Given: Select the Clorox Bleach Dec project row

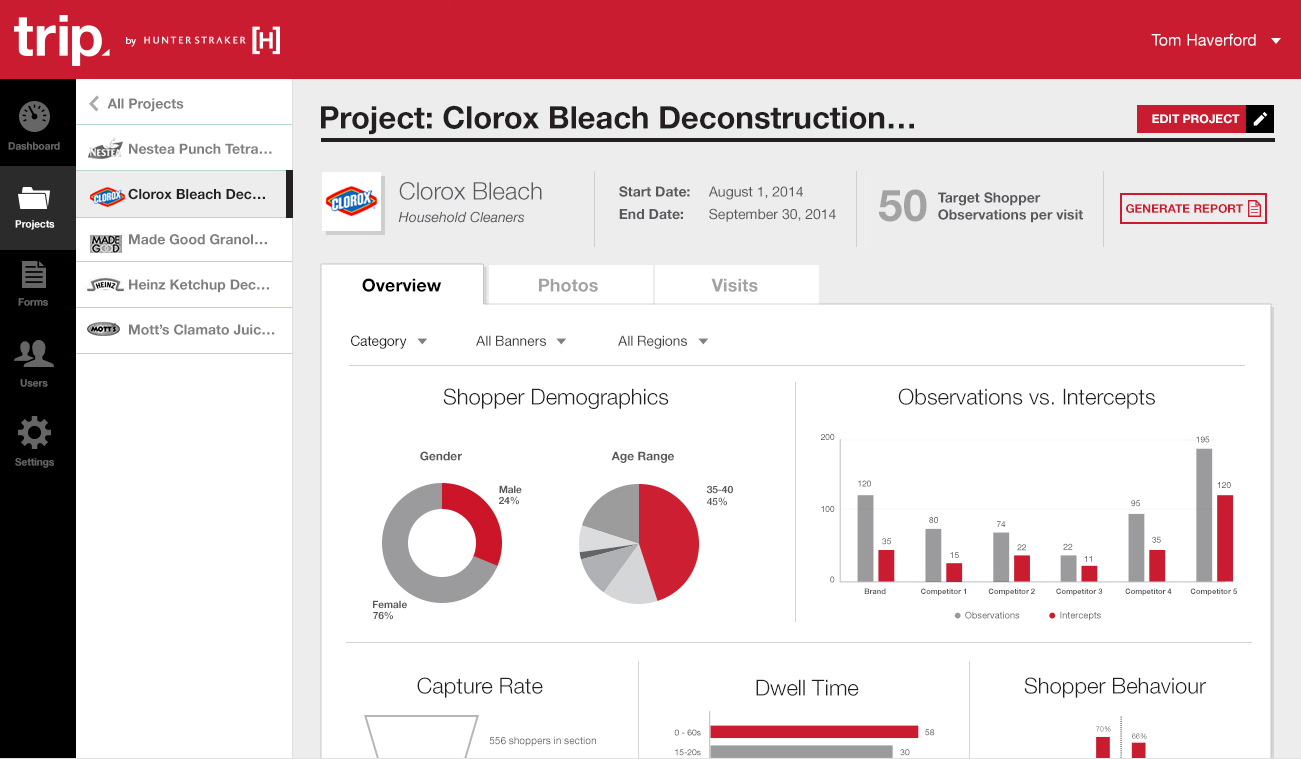Looking at the screenshot, I should click(184, 194).
